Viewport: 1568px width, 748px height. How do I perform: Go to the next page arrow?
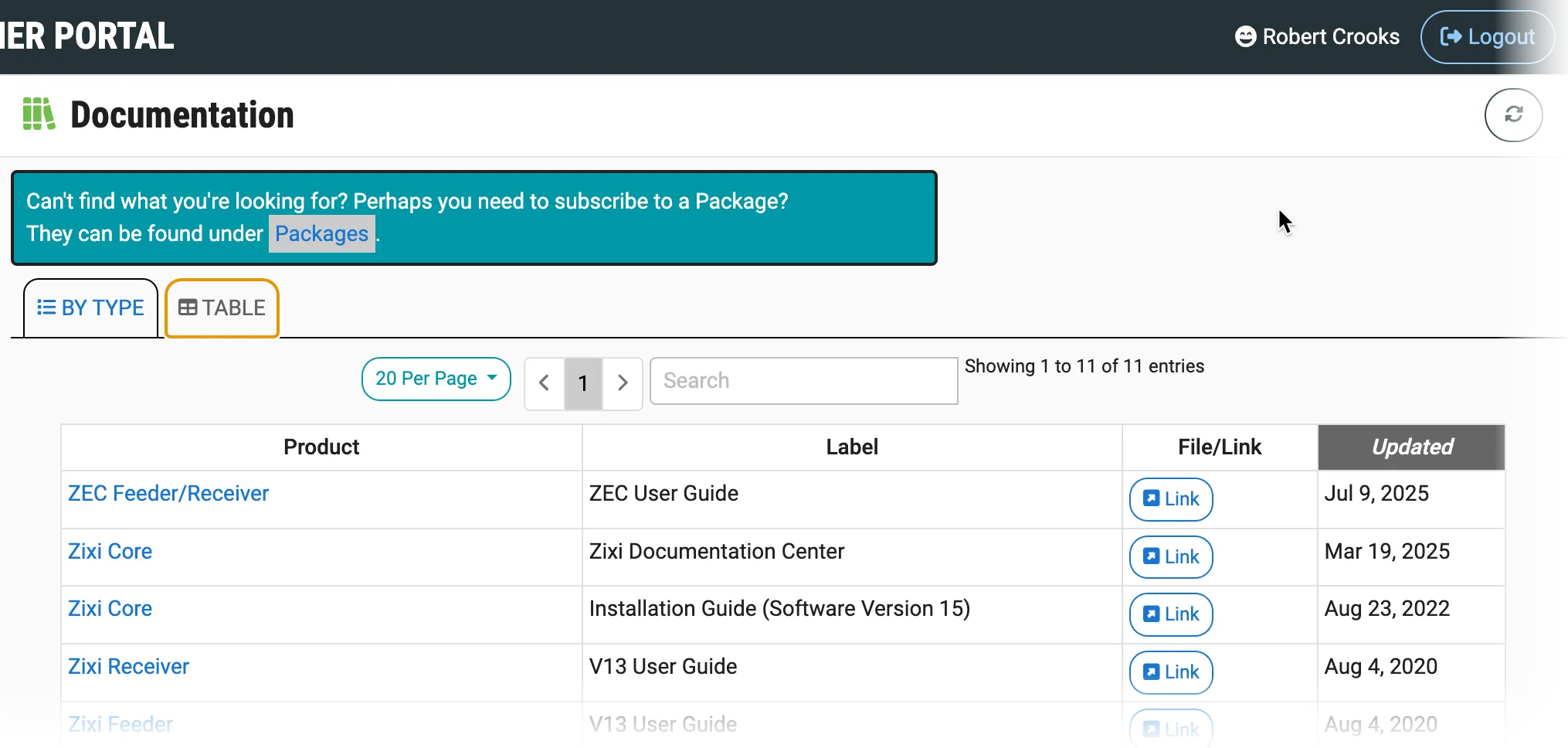pos(623,382)
